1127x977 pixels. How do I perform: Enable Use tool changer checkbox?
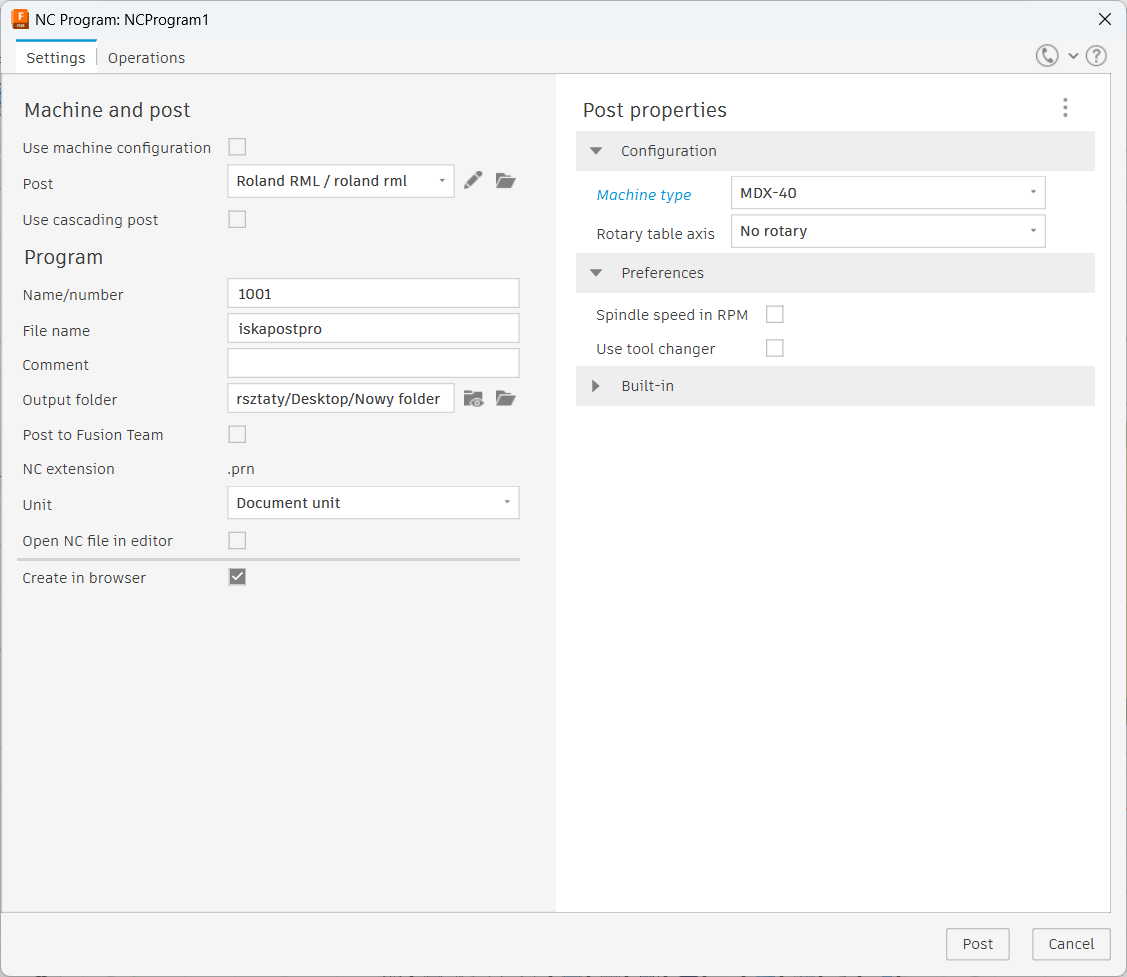(775, 348)
